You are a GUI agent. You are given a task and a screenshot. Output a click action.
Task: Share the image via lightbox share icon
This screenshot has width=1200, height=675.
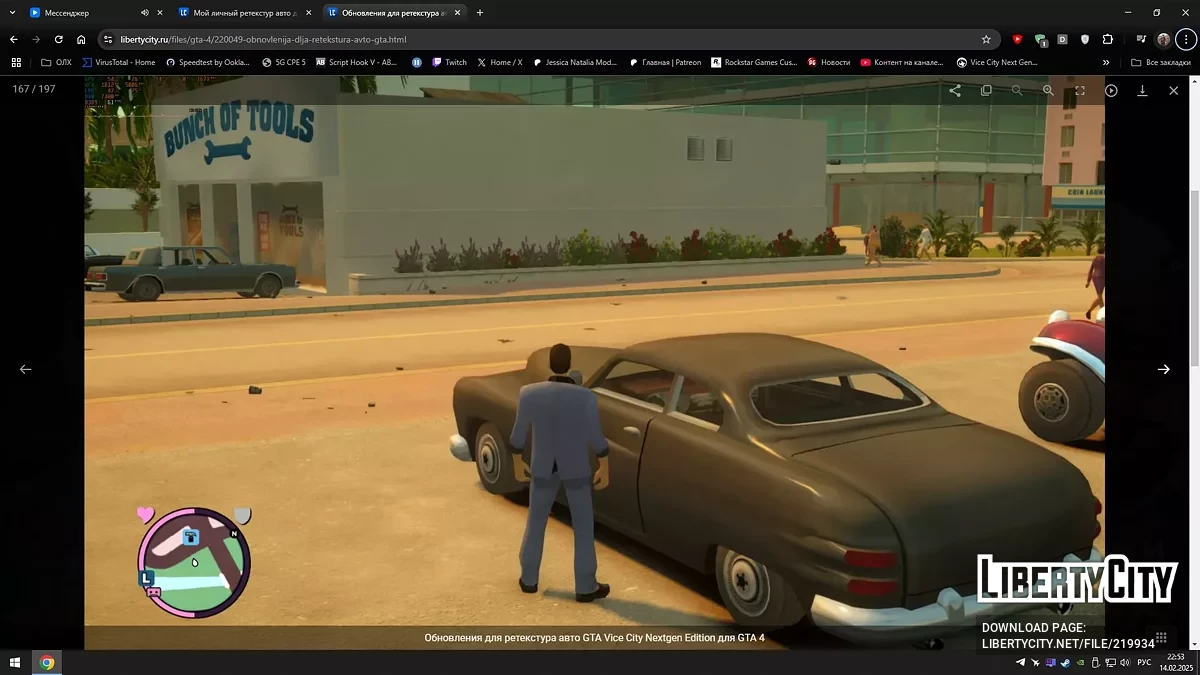click(x=955, y=90)
